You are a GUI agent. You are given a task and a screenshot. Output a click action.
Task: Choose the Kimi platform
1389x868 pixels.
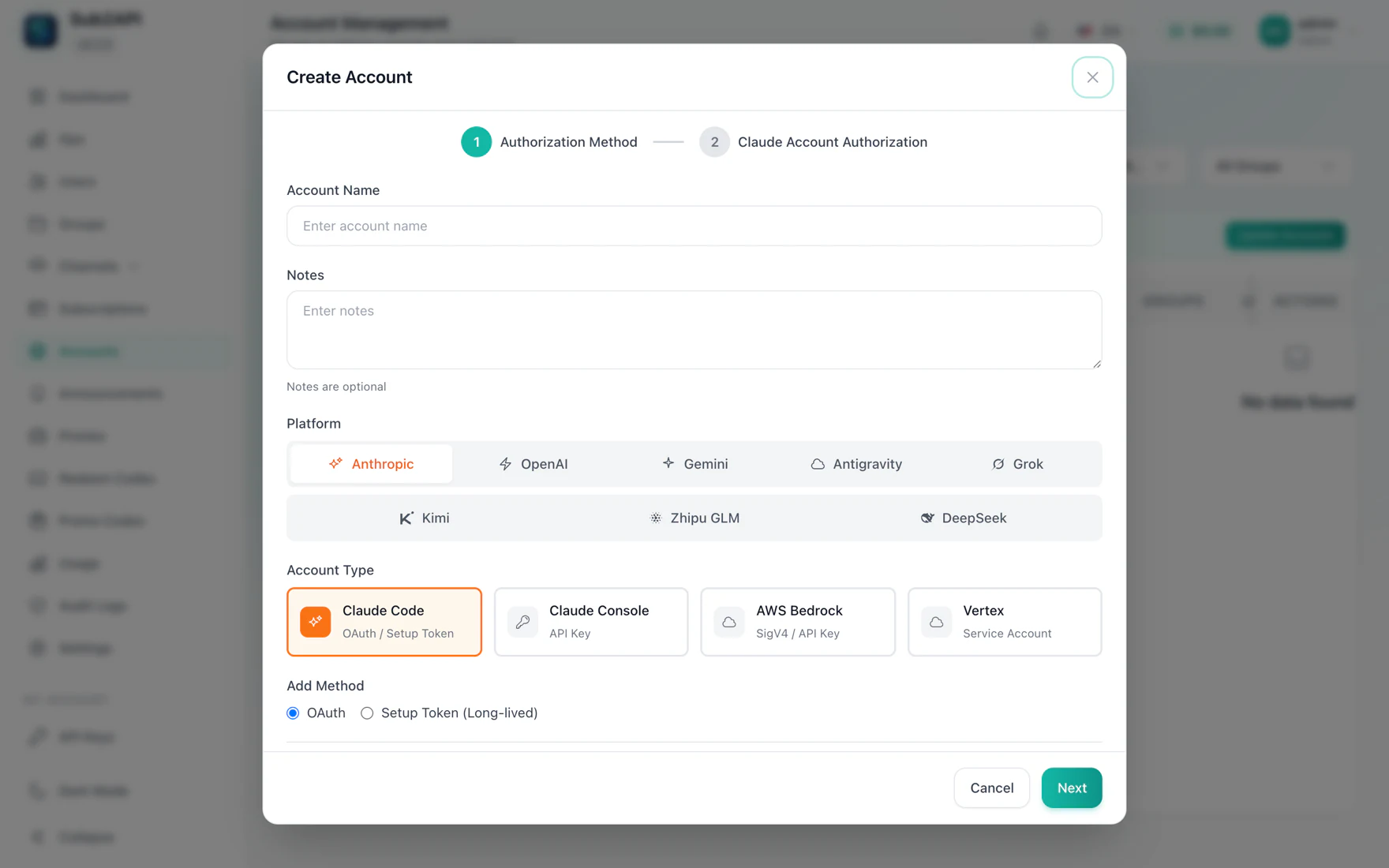pos(425,518)
